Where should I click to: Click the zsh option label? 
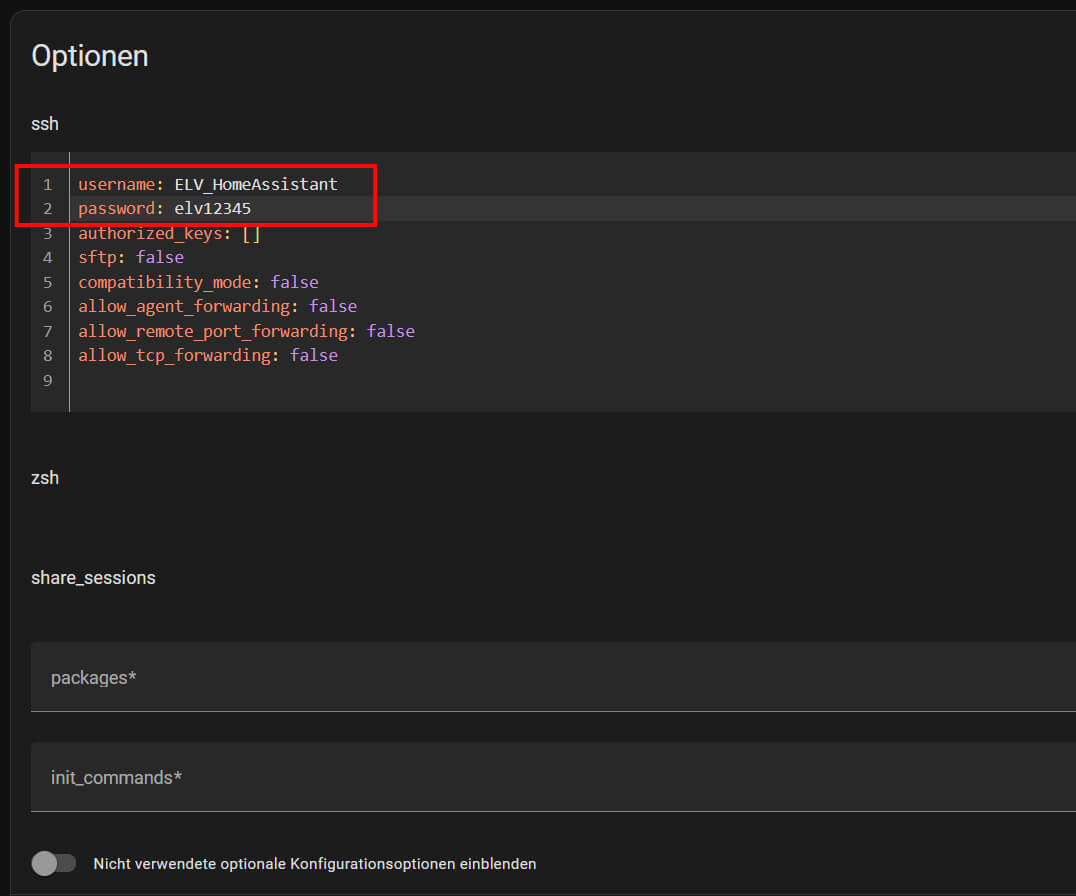click(x=45, y=478)
